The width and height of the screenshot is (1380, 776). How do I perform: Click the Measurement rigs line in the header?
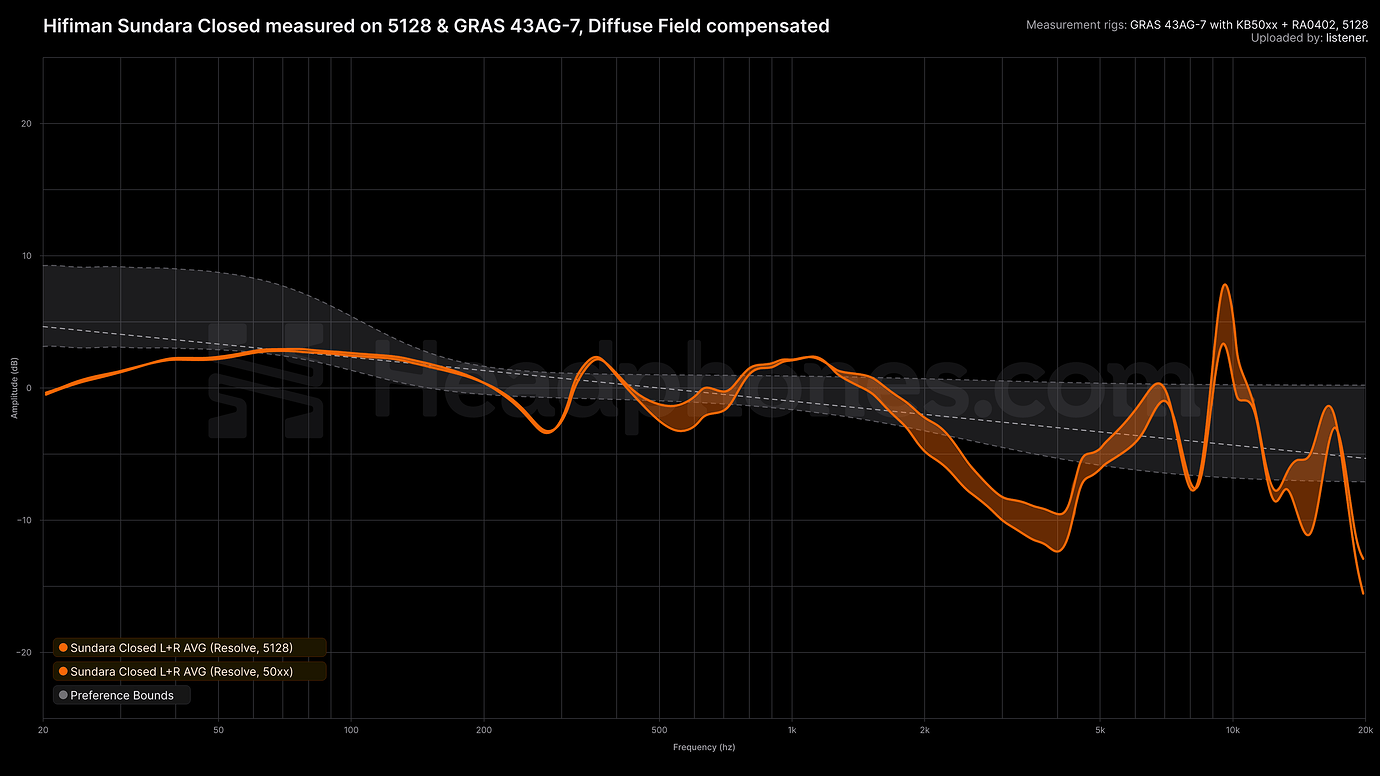tap(1195, 24)
